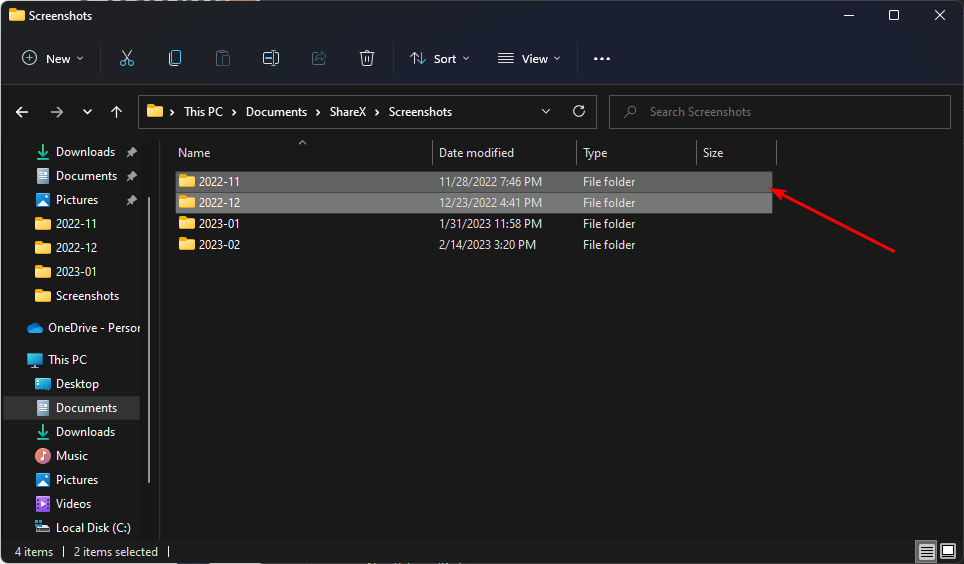Select the 2023-02 folder in file list
Viewport: 964px width, 564px height.
click(219, 245)
